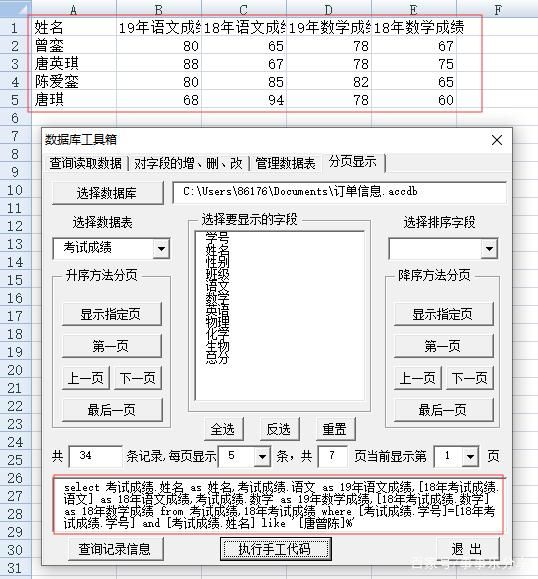Click 下一页 in 降序方法分页 group

coord(470,378)
